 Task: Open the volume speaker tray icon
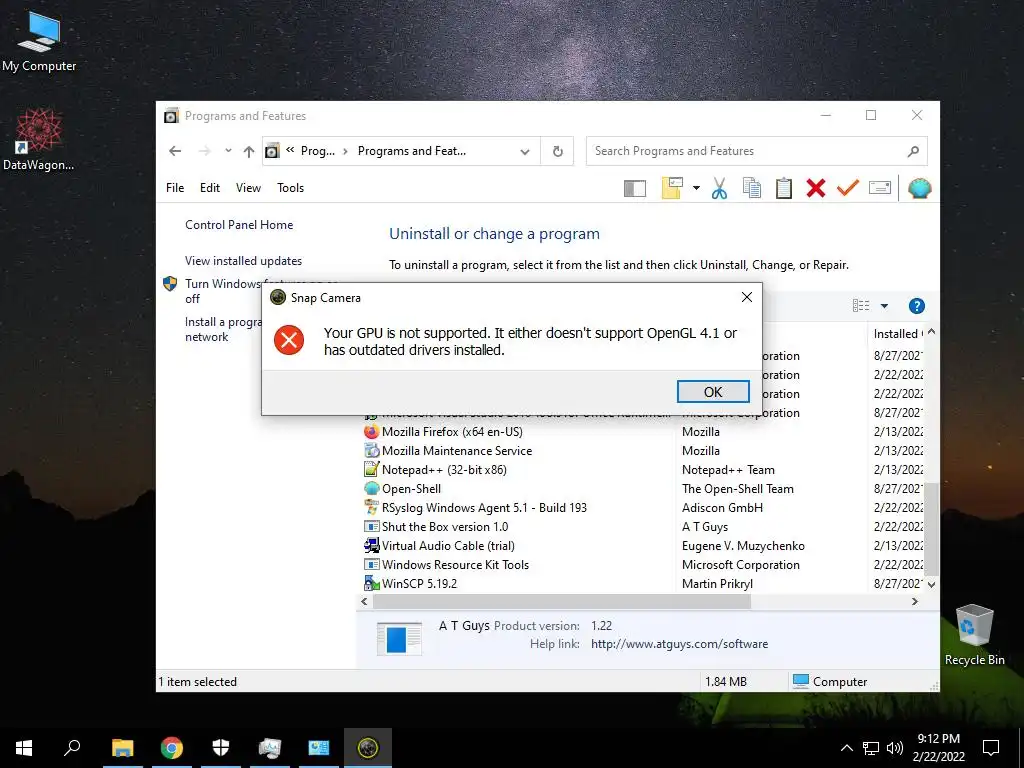pyautogui.click(x=894, y=748)
